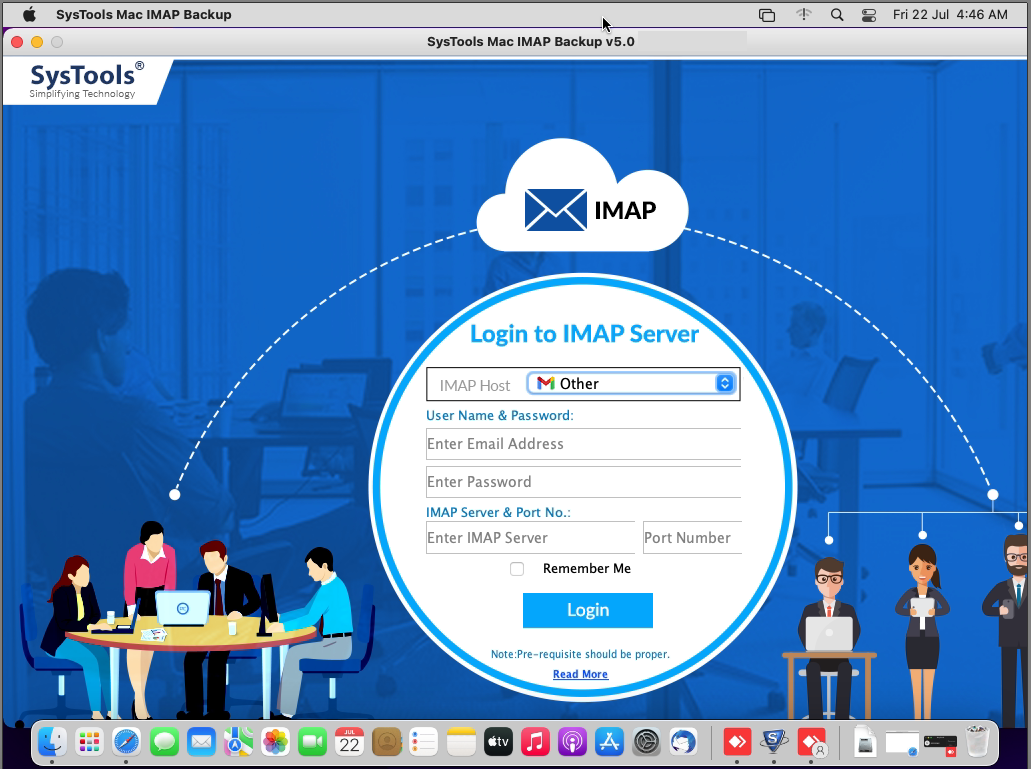Click the IMAP cloud envelope icon
The image size is (1031, 769).
pos(556,210)
